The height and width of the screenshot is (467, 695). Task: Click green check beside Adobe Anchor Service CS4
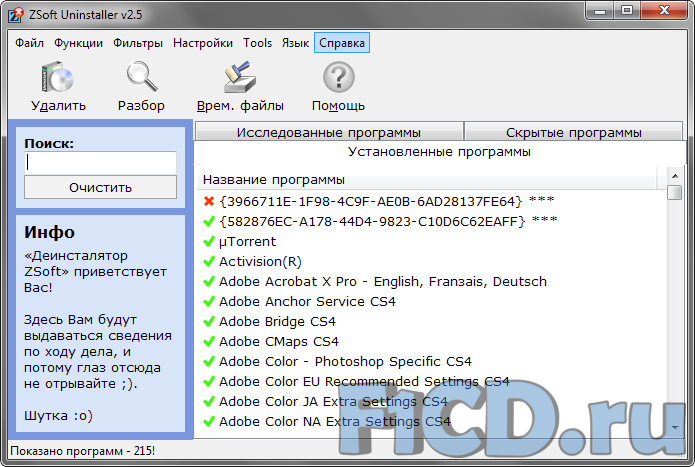click(208, 301)
